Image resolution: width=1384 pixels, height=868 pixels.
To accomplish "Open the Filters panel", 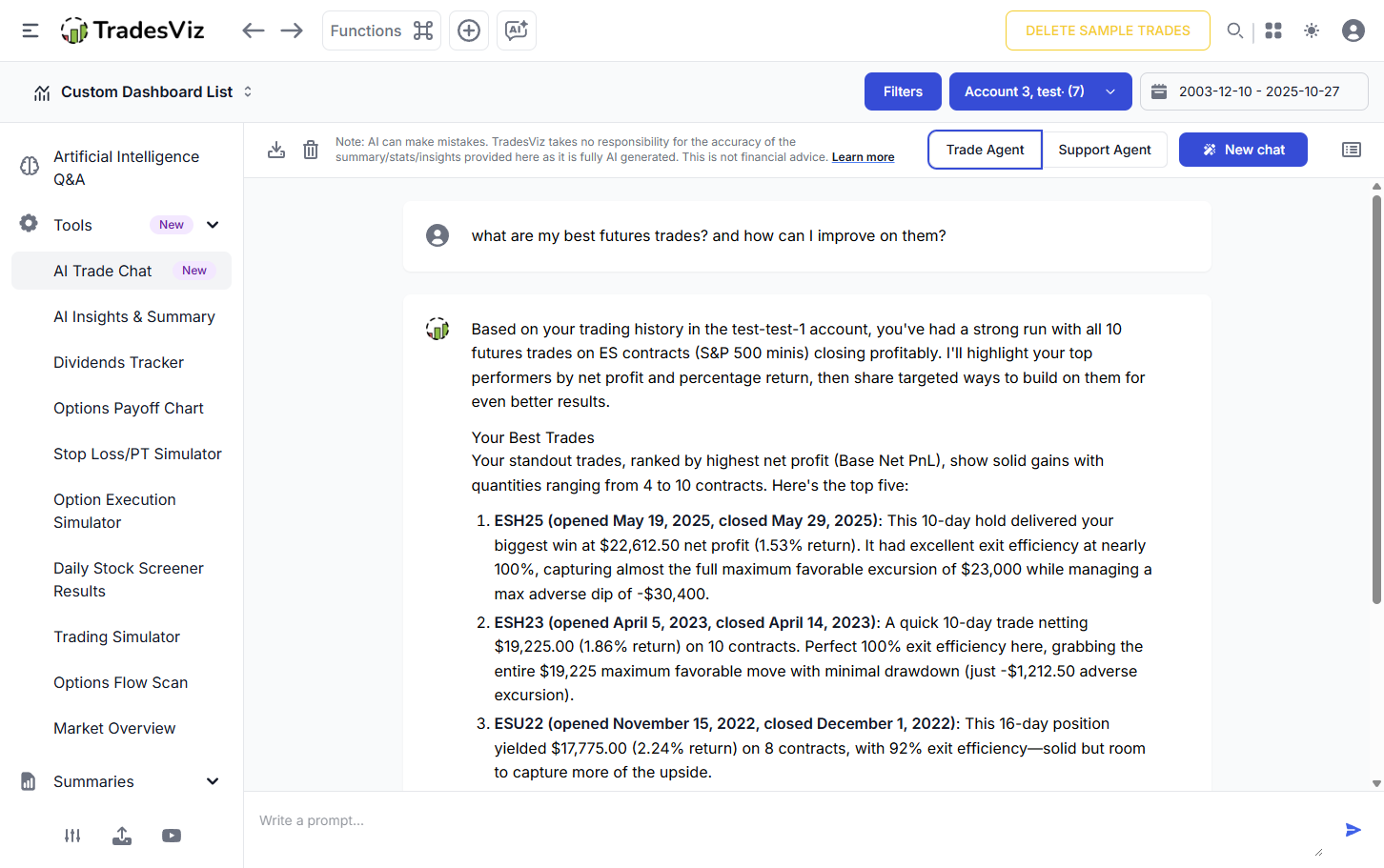I will tap(903, 91).
